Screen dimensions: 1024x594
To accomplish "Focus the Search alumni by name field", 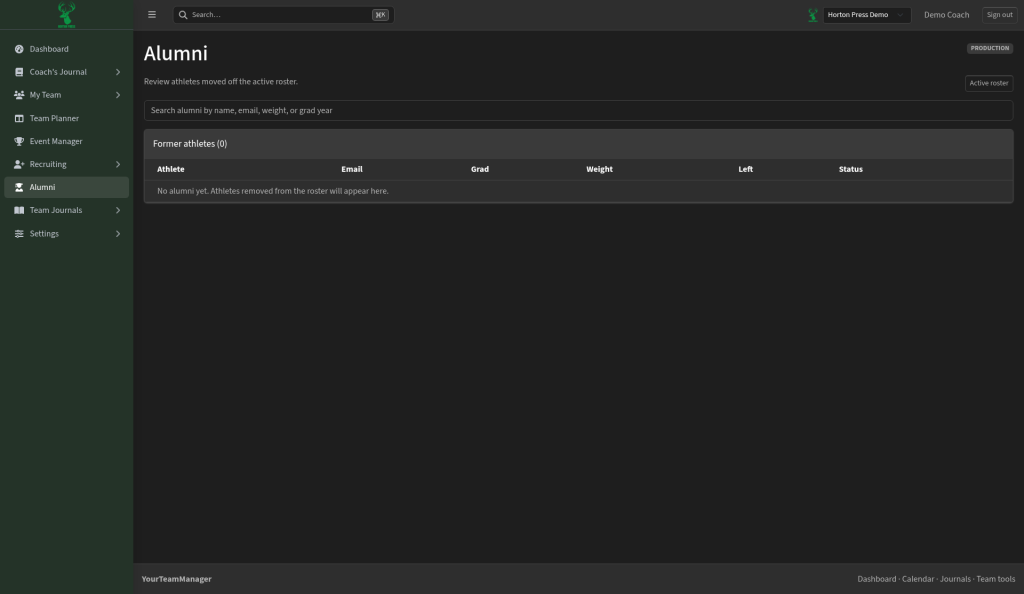I will [578, 110].
